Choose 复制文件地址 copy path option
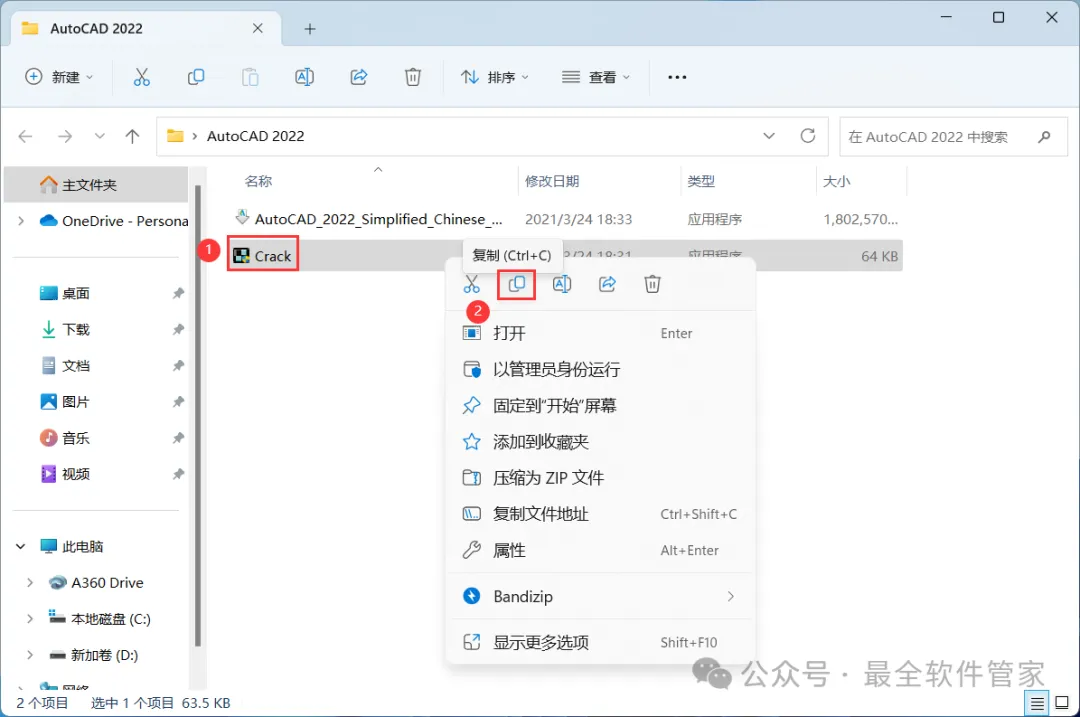The height and width of the screenshot is (717, 1080). click(x=601, y=514)
